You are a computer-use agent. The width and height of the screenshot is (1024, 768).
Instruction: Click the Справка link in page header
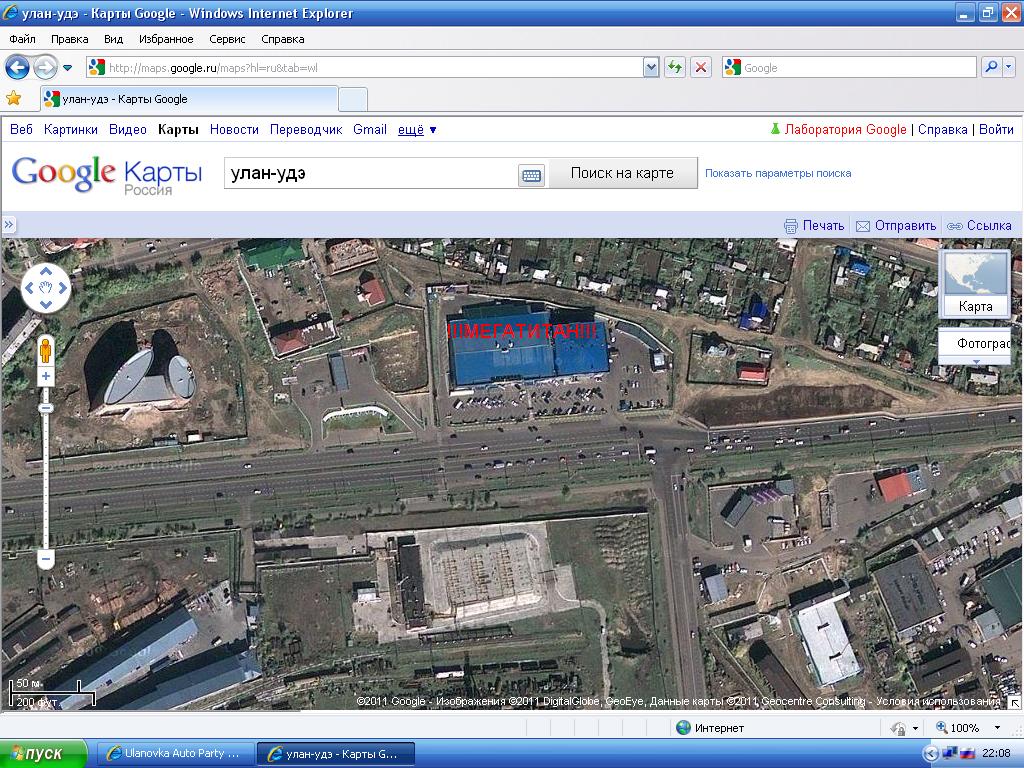click(942, 129)
